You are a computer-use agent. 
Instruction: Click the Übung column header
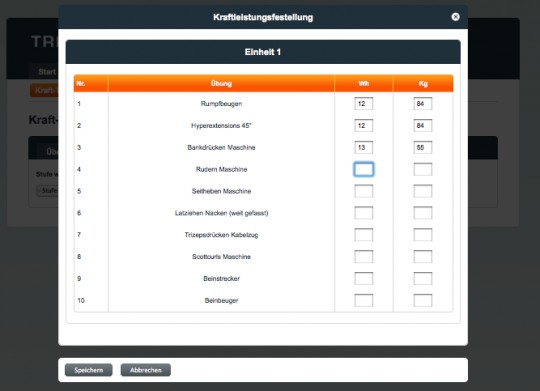pos(221,83)
